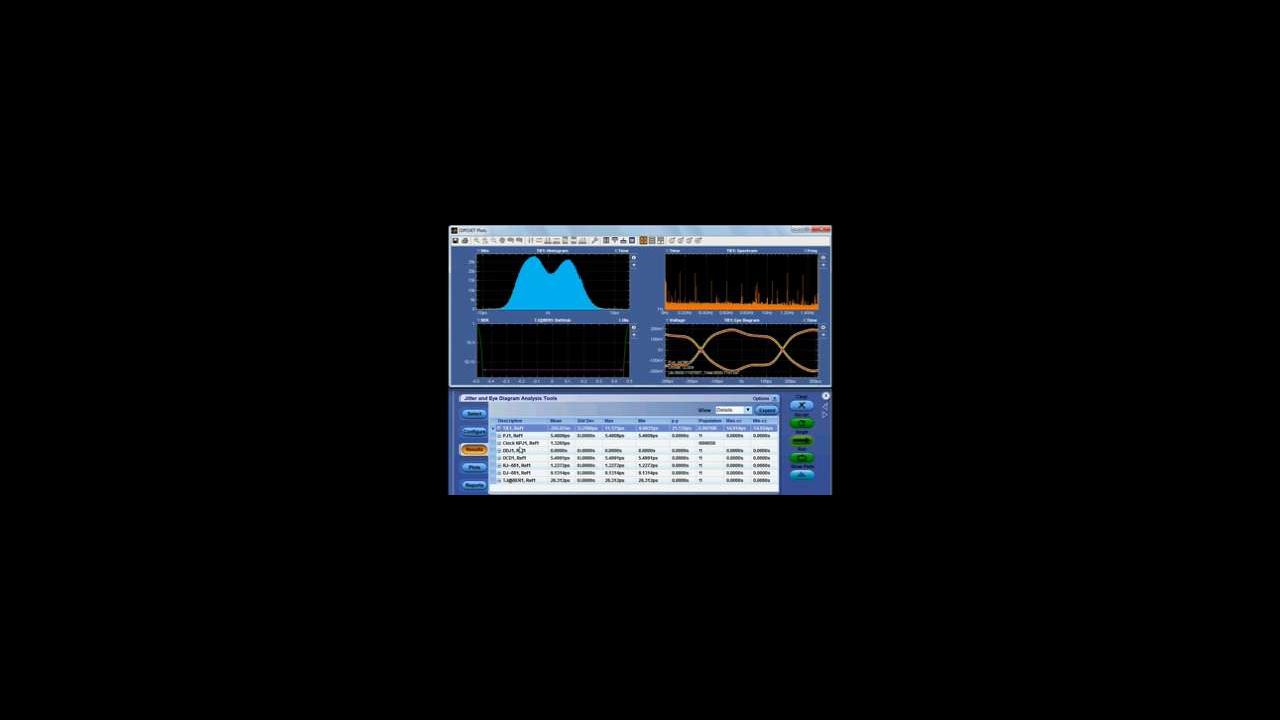Expand the Clock NPJ1, Ref1 row
The height and width of the screenshot is (720, 1280).
(499, 443)
